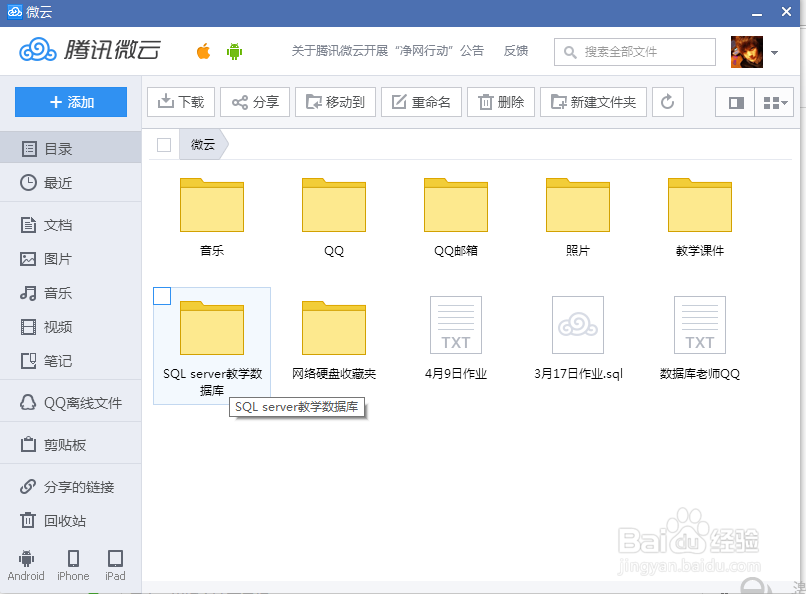
Task: Select the 4月9日作业 TXT file icon
Action: tap(456, 325)
